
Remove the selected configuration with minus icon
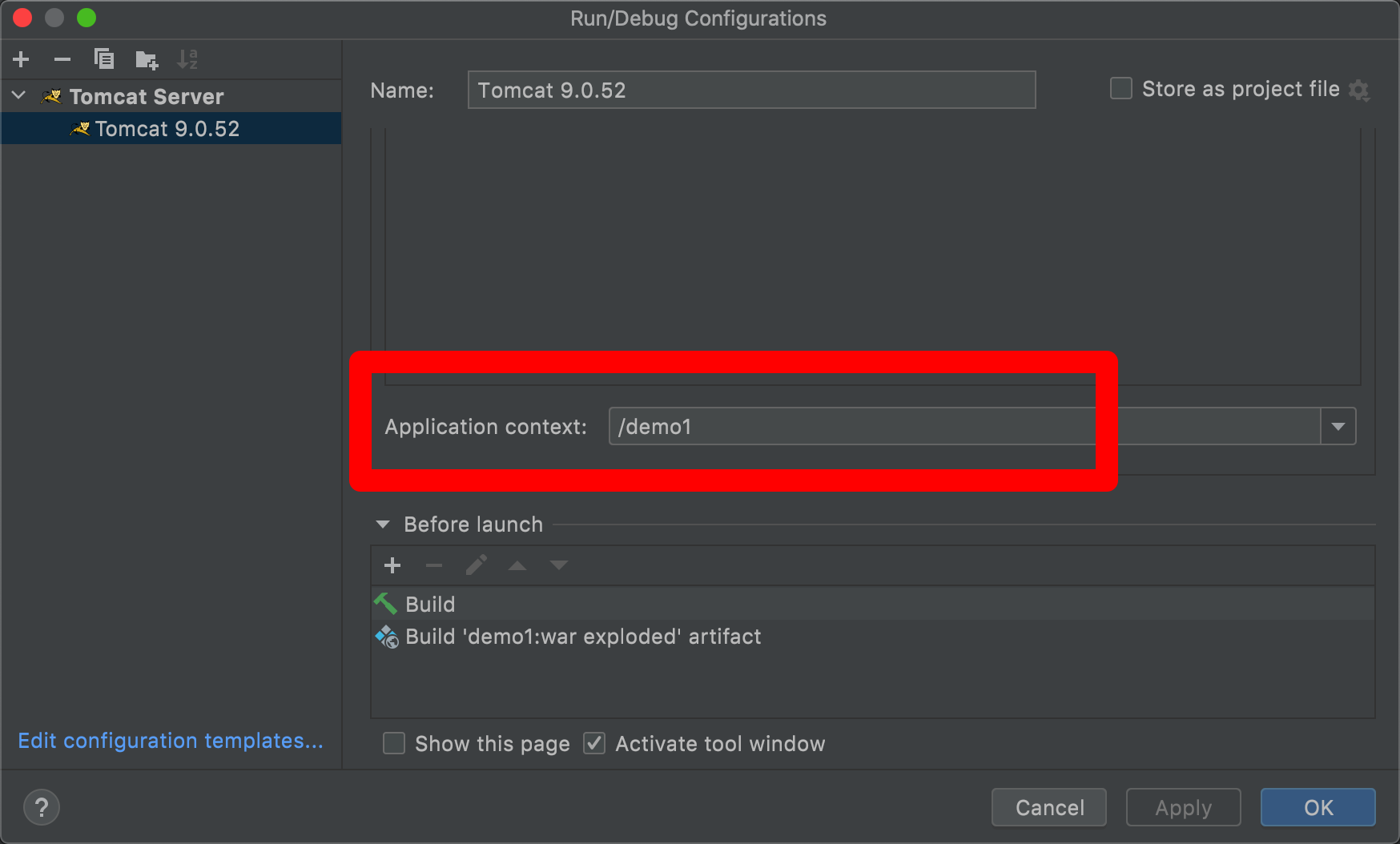coord(62,59)
